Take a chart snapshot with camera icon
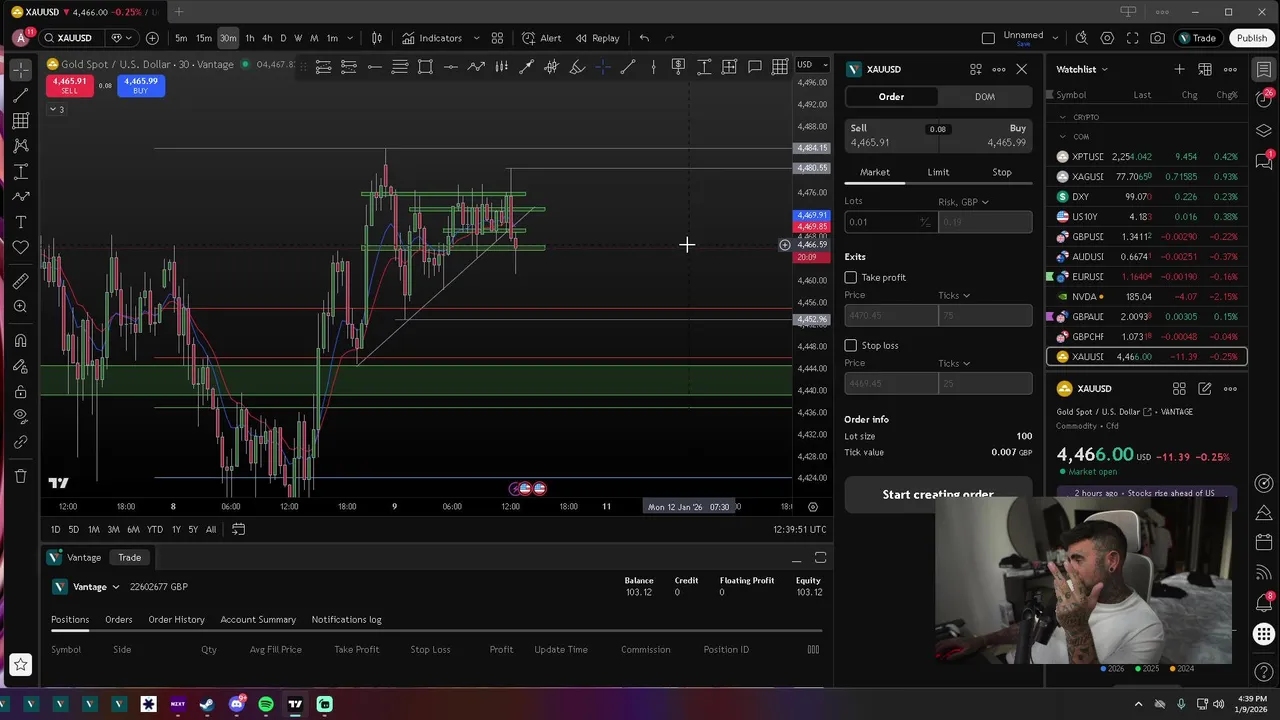Screen dimensions: 1280x720 point(1157,38)
